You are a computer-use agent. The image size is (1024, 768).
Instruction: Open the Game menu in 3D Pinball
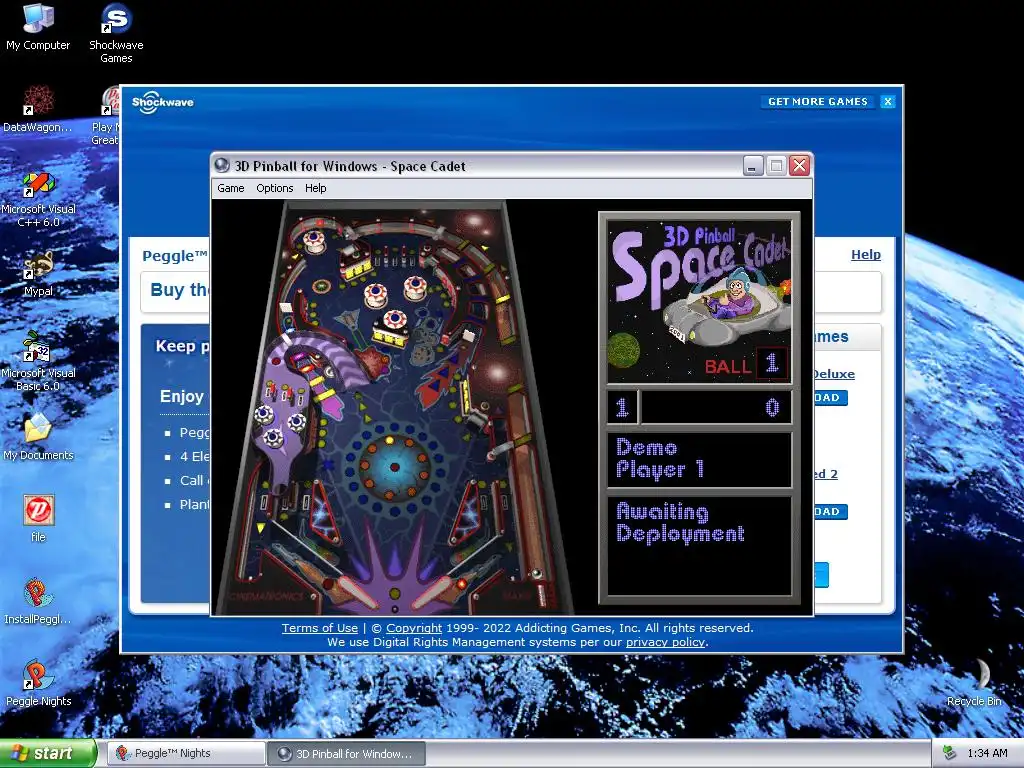231,188
